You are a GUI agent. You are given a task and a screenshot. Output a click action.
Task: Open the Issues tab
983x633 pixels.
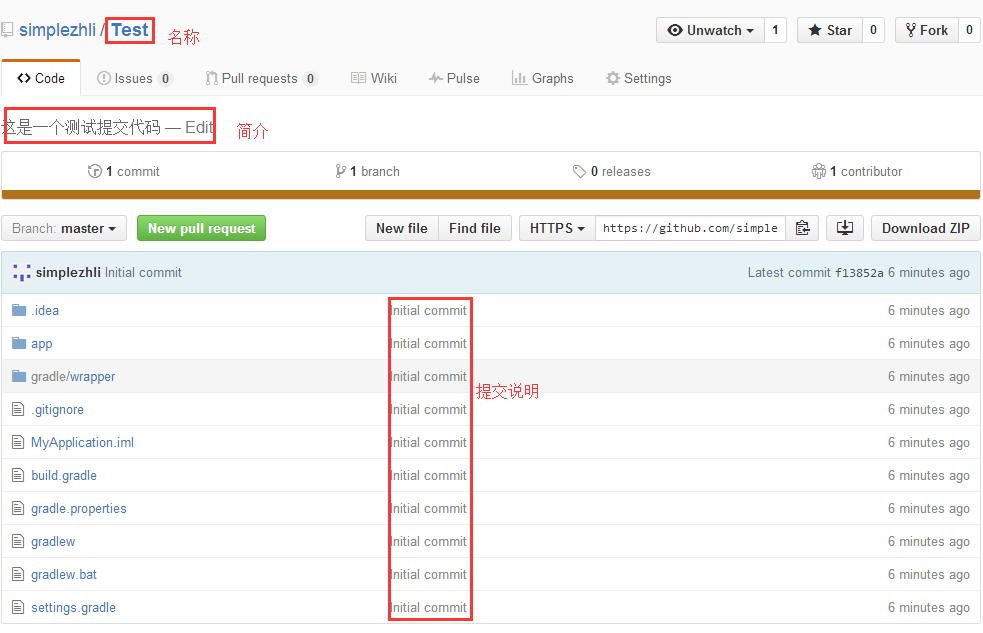tap(134, 78)
